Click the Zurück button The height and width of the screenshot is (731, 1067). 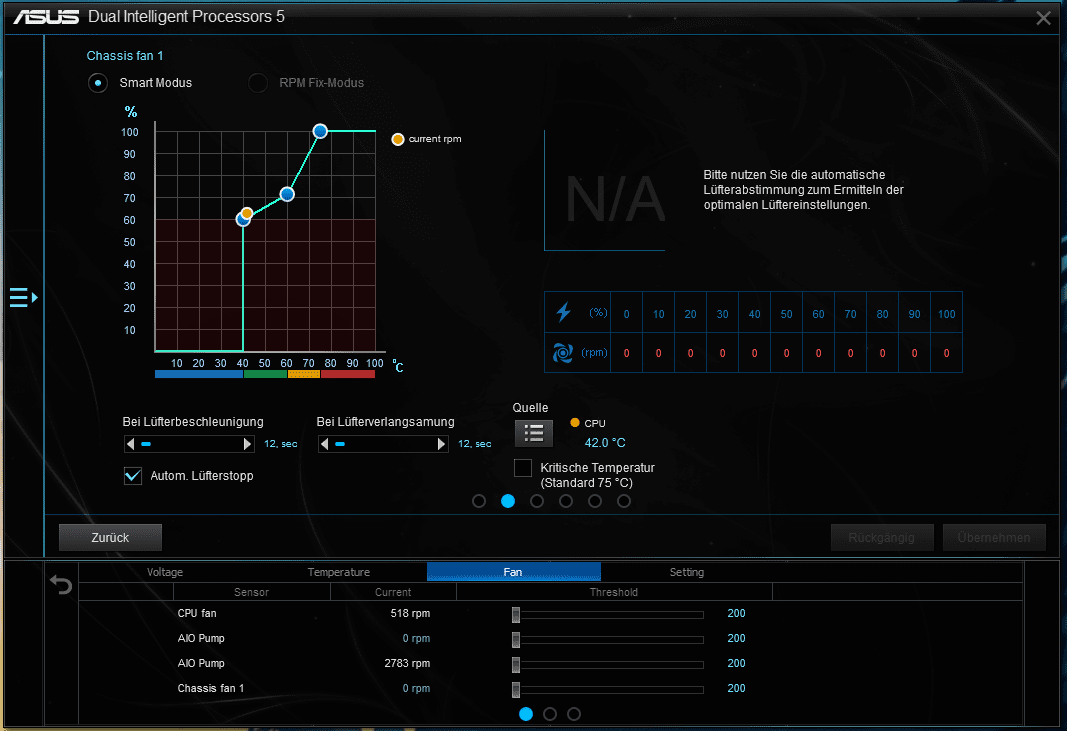click(x=110, y=538)
